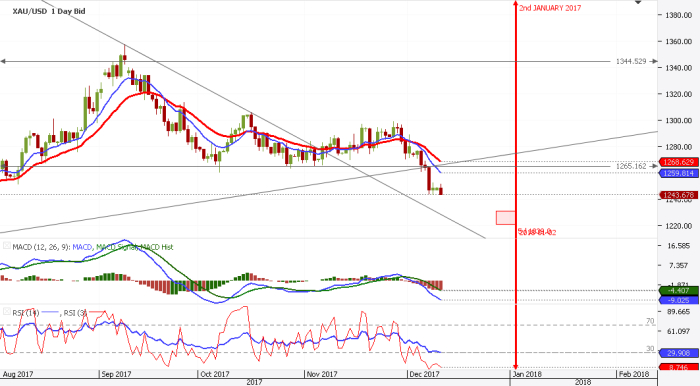700x386 pixels.
Task: Open the dropdown triangle at chart top right
Action: [x=638, y=3]
